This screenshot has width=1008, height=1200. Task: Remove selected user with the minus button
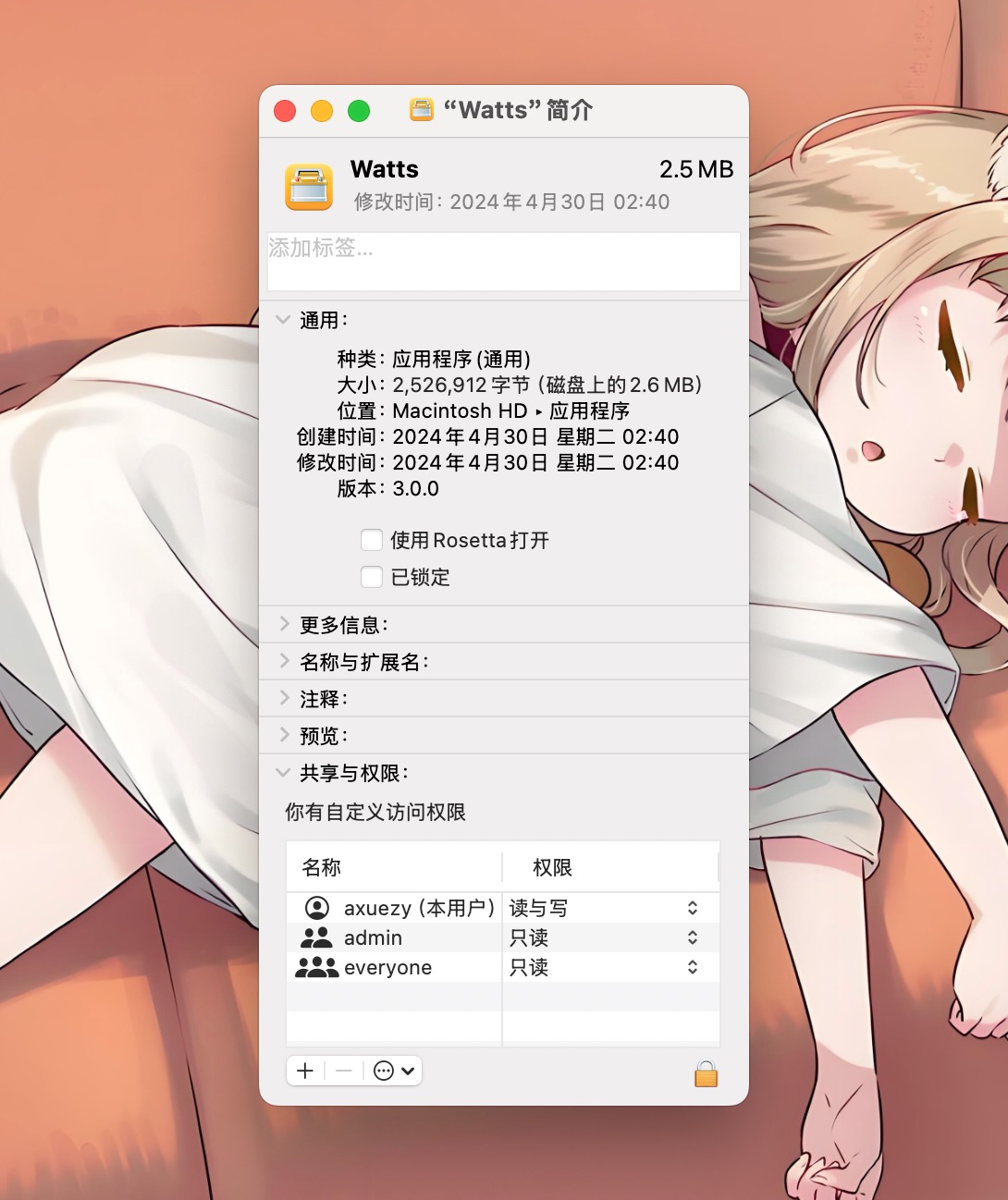pos(343,1071)
